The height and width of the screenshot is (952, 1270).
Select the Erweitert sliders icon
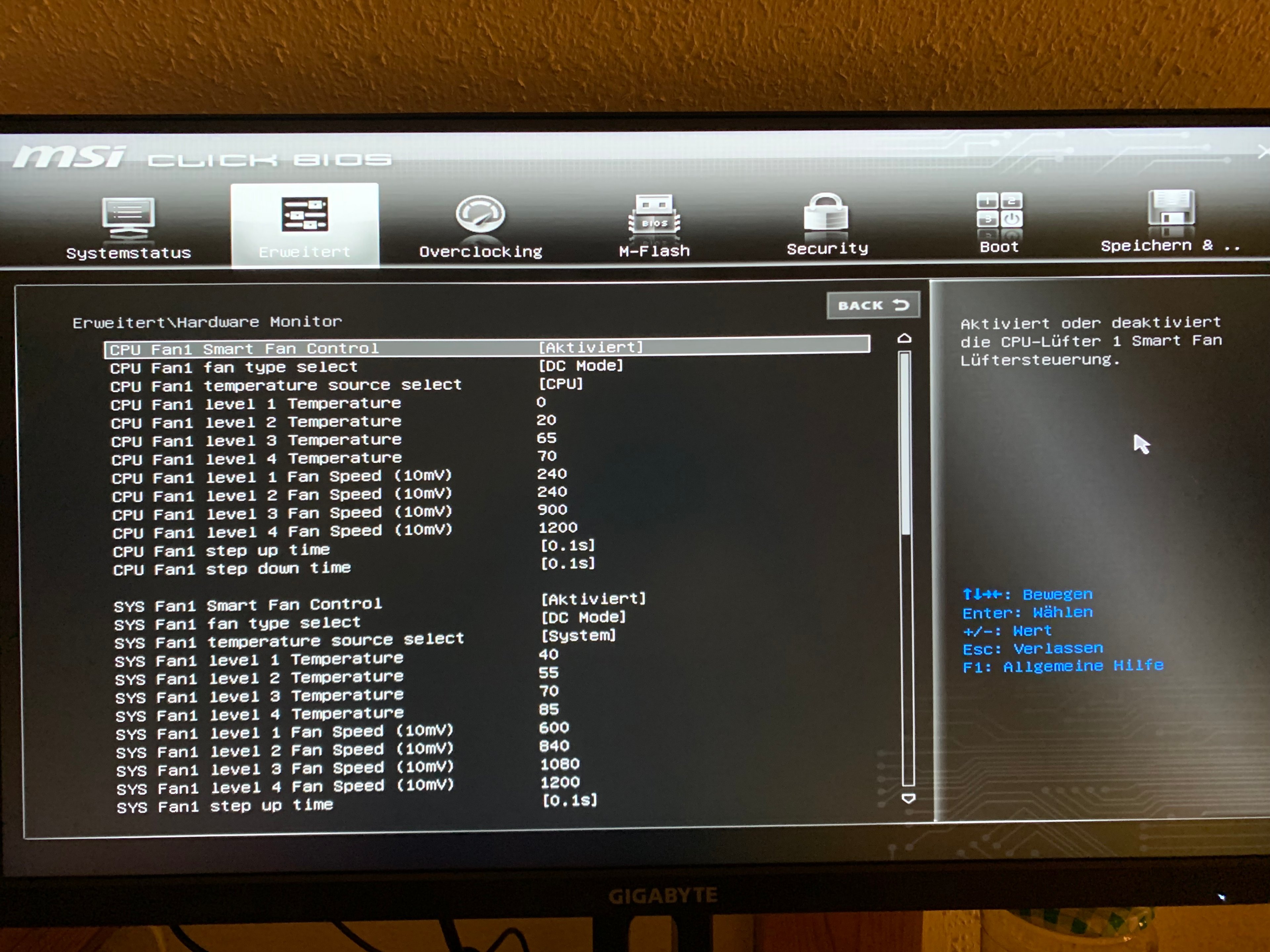(304, 214)
